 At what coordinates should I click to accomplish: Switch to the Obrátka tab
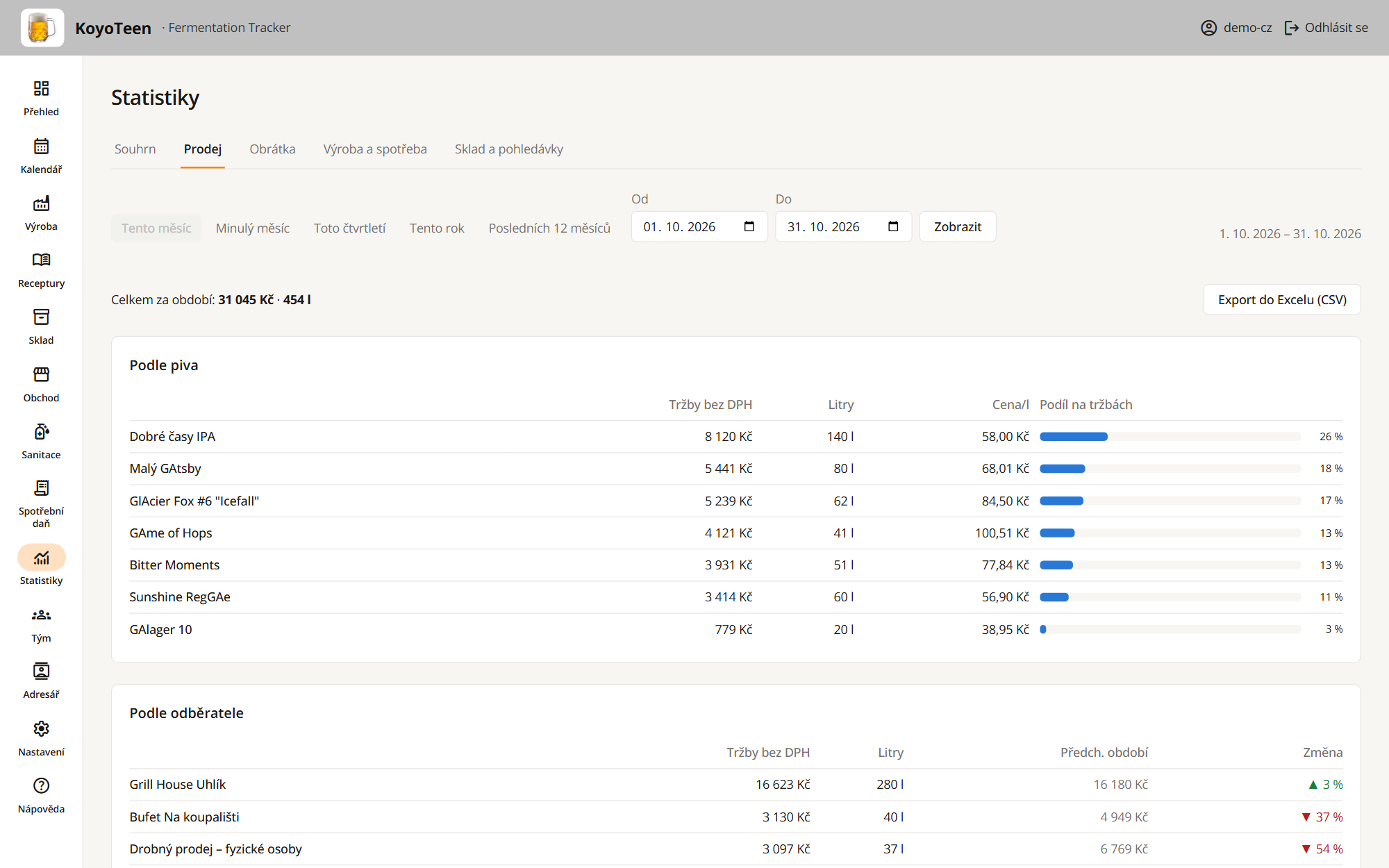coord(272,149)
